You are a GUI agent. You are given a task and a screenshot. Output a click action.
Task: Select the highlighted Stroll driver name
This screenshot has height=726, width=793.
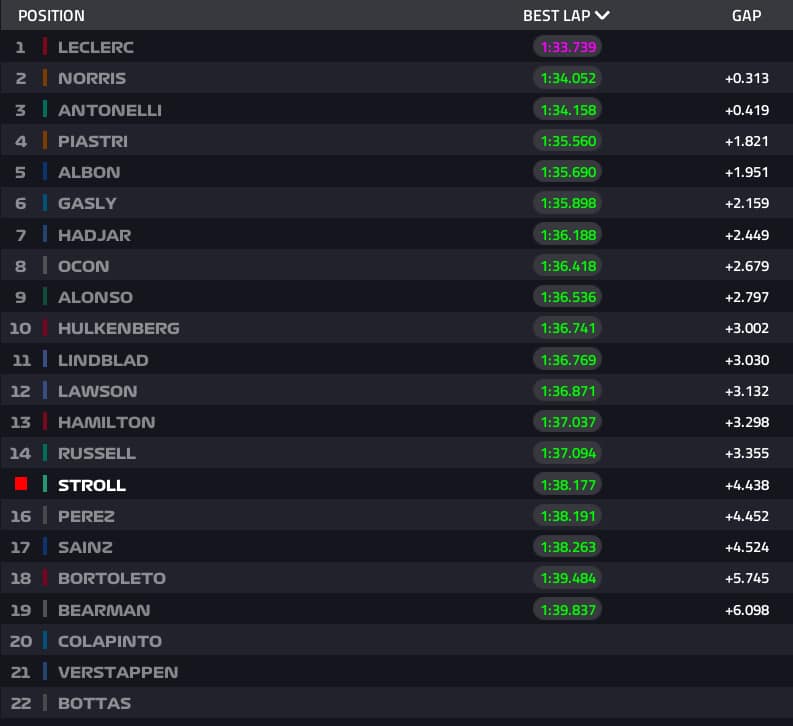[x=92, y=485]
